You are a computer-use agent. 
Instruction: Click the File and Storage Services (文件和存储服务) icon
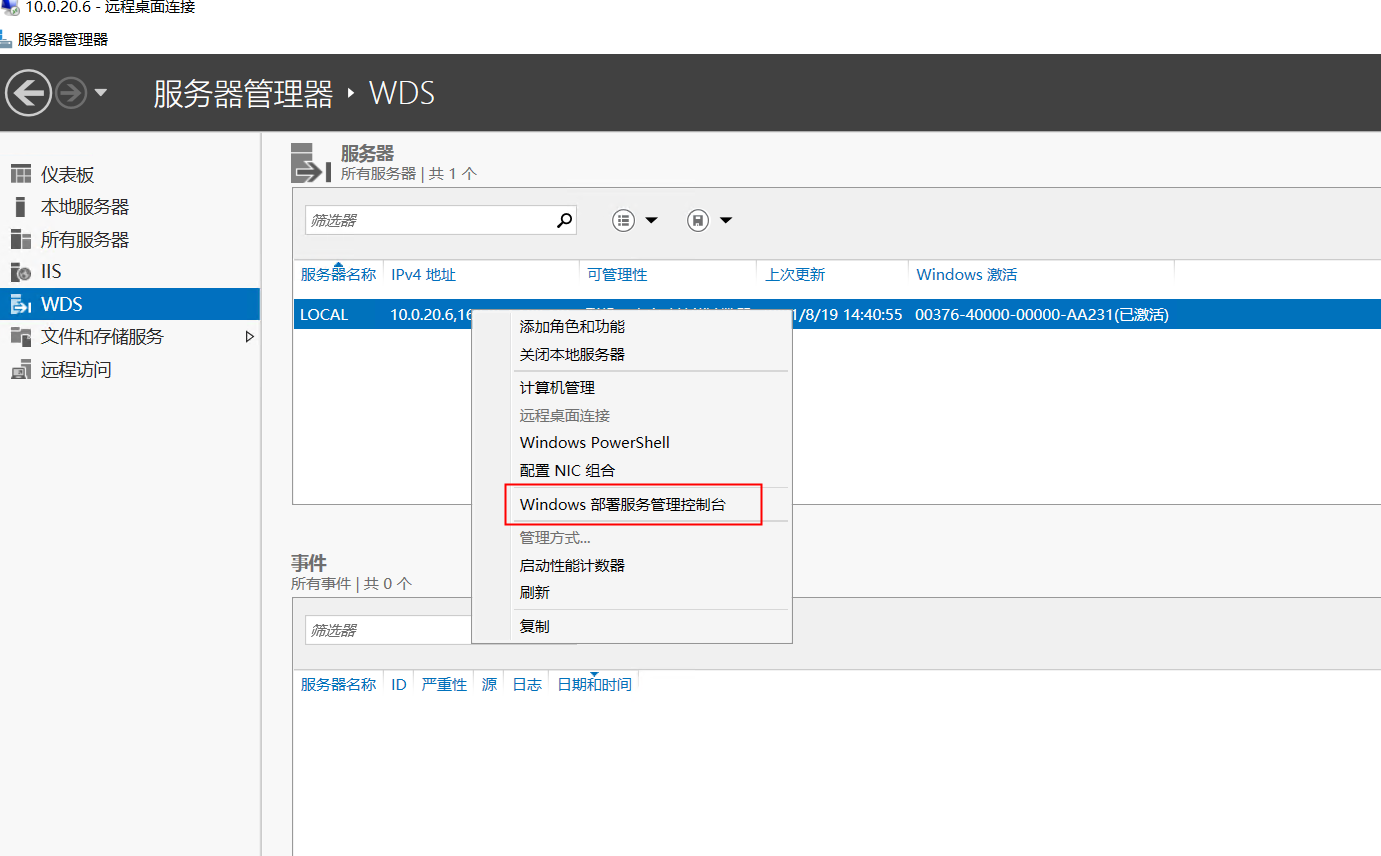[21, 337]
